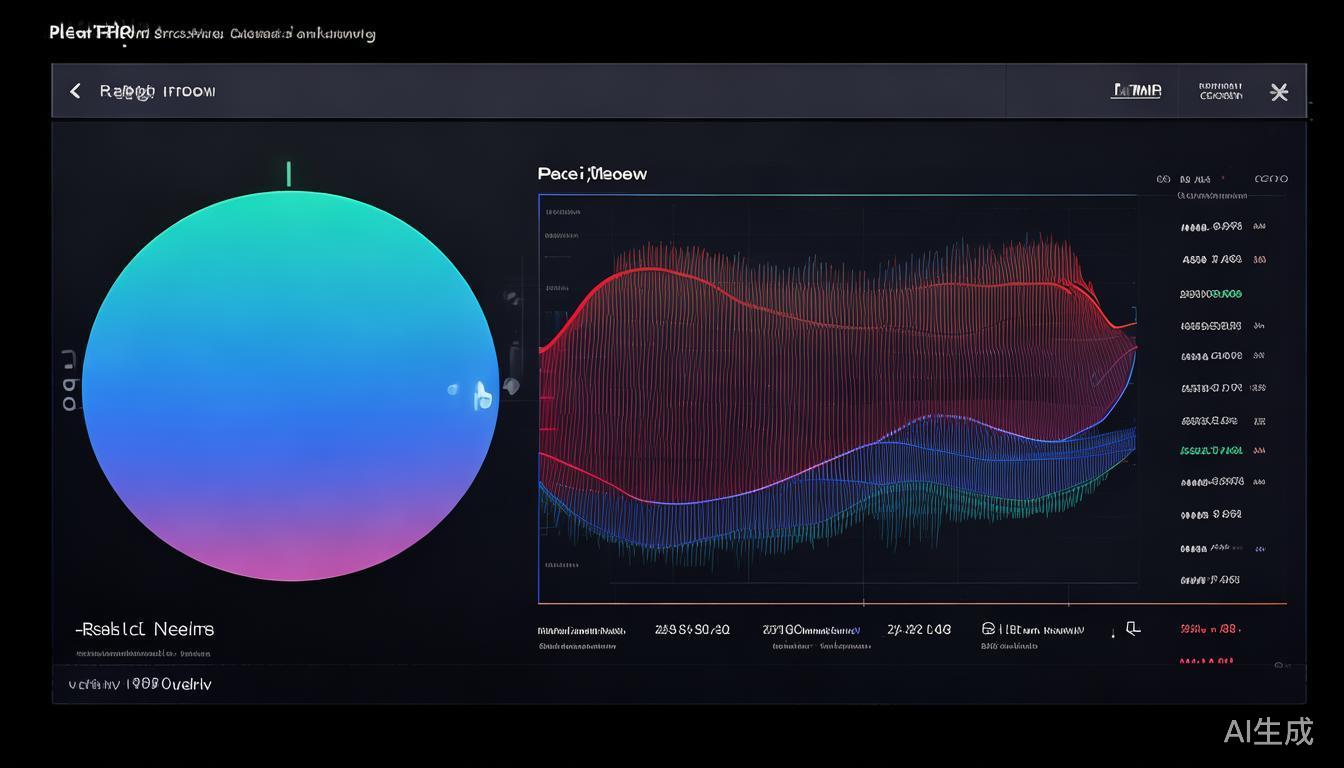The width and height of the screenshot is (1344, 768).
Task: Click the small down arrow below the chart
Action: 1112,633
